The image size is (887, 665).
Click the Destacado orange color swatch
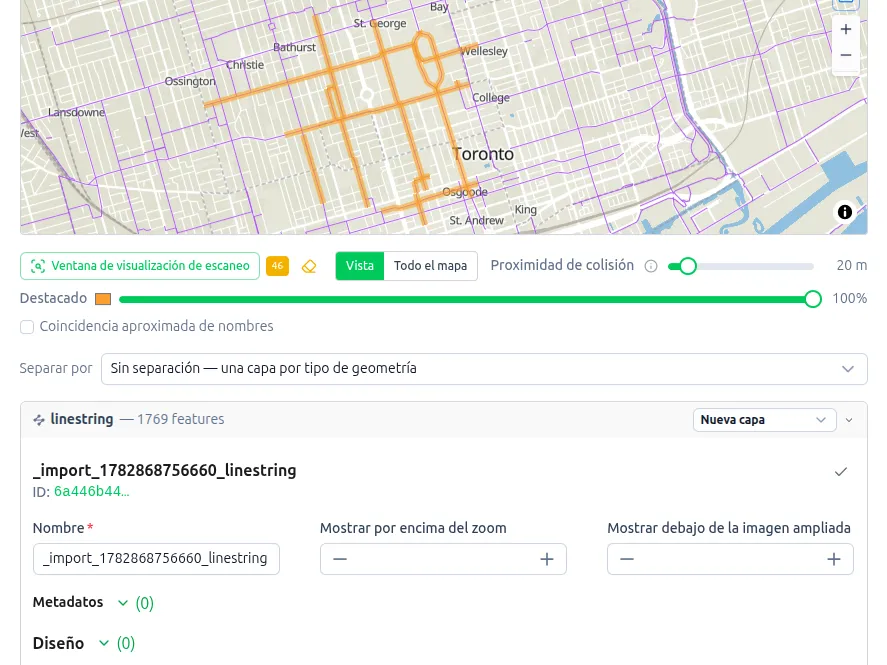point(103,299)
